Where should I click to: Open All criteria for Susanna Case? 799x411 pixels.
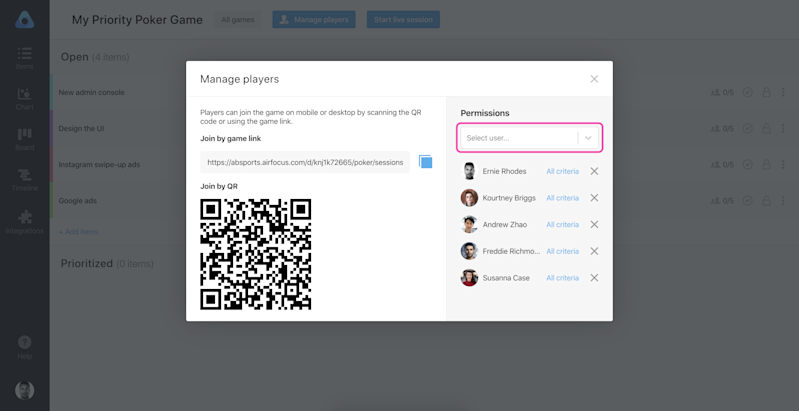click(x=563, y=278)
